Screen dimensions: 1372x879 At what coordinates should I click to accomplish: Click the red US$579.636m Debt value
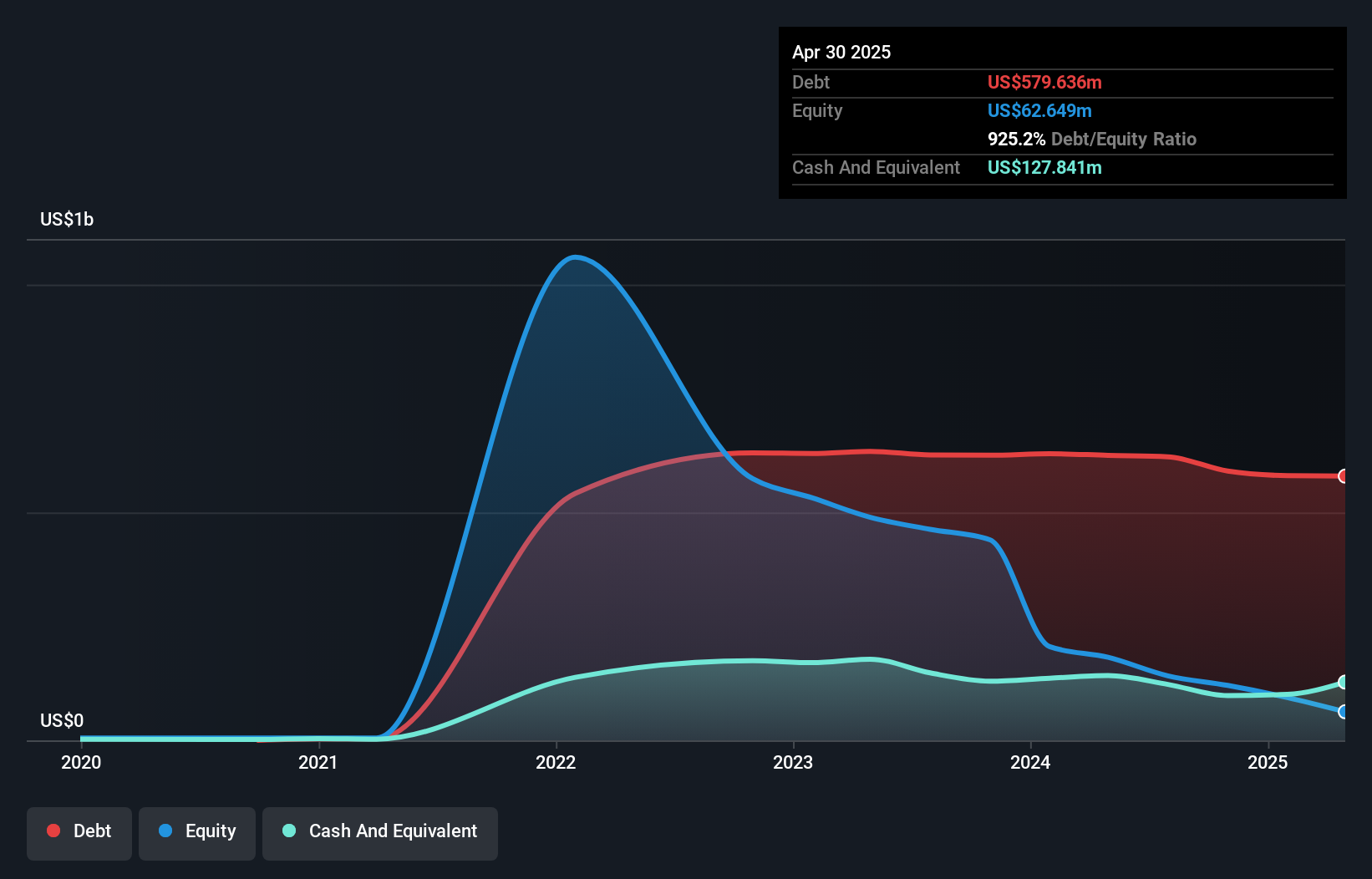point(1044,82)
